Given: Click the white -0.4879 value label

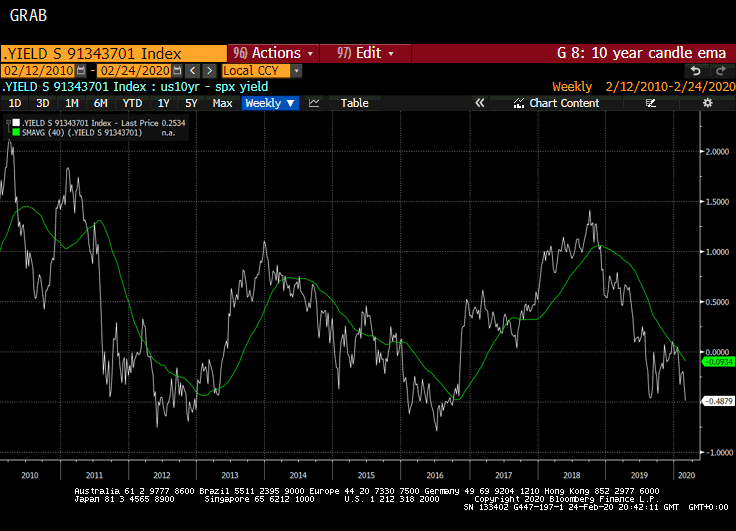Looking at the screenshot, I should point(718,401).
